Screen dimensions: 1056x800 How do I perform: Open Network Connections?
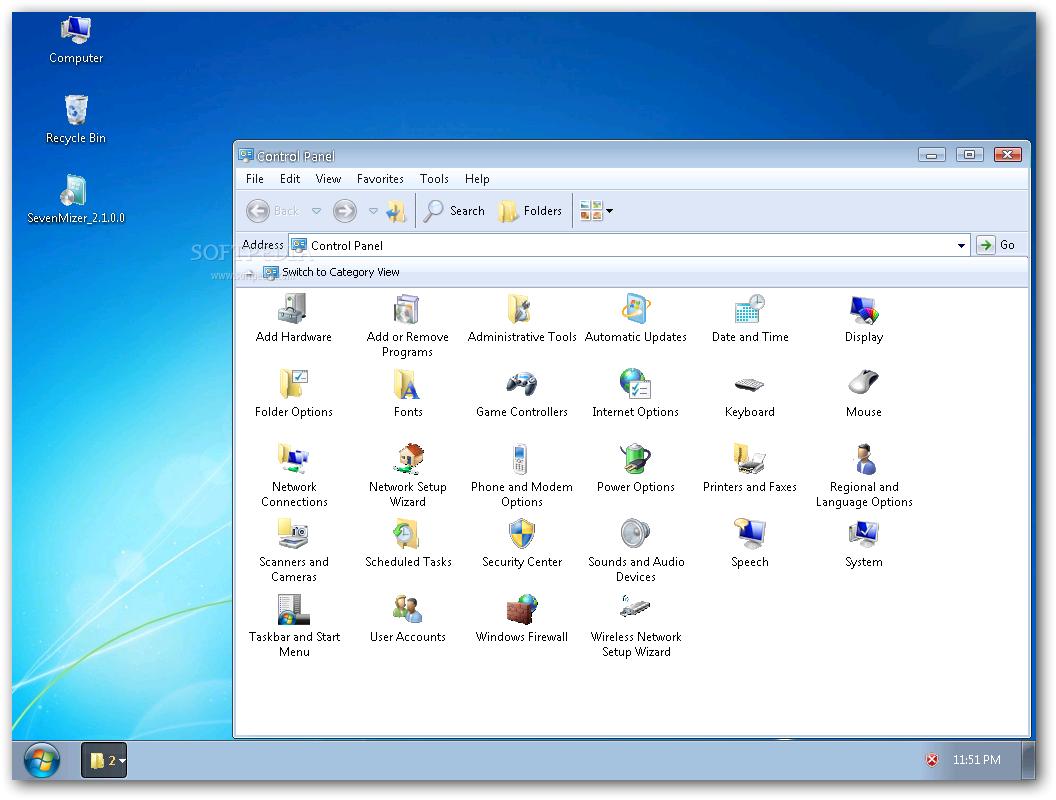(294, 475)
